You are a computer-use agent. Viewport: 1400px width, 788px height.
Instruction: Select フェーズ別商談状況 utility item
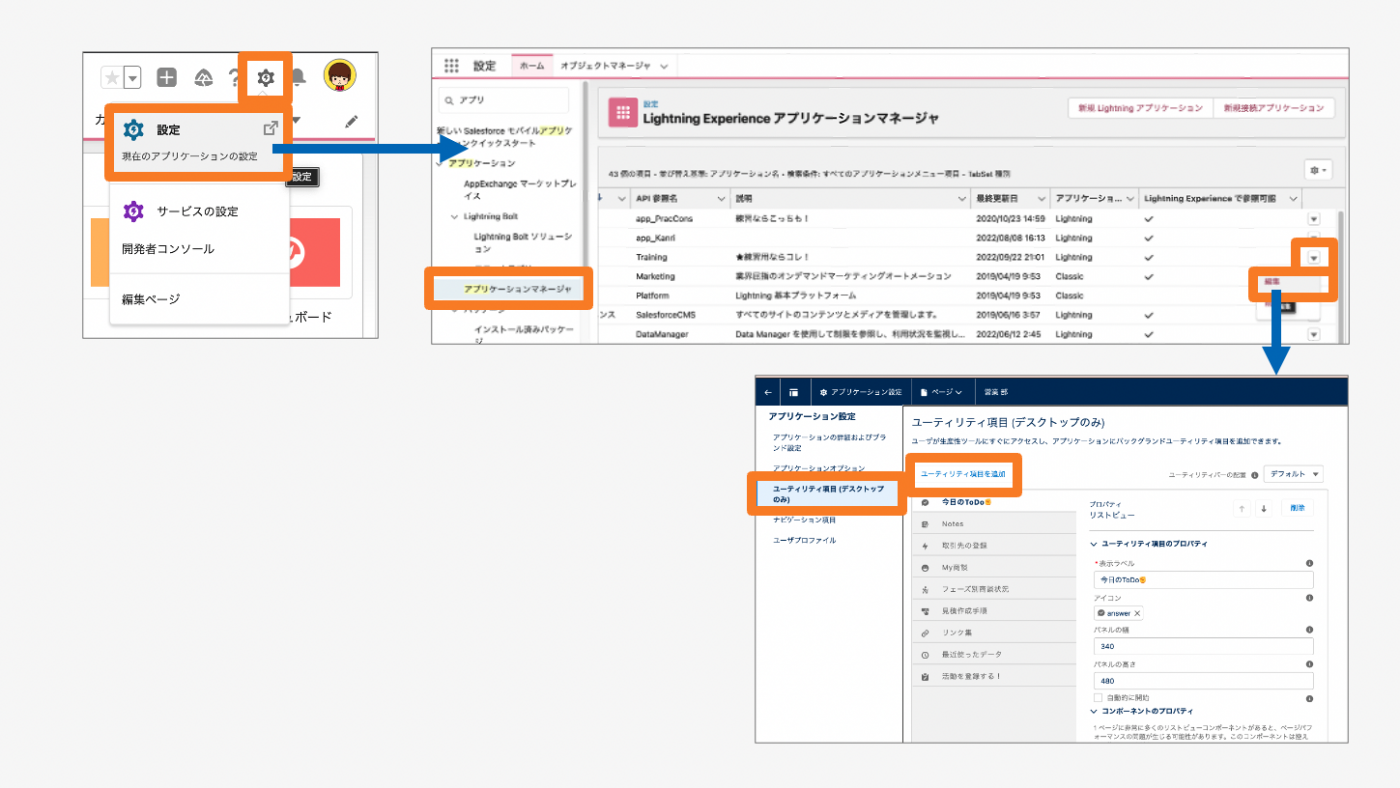pos(993,589)
